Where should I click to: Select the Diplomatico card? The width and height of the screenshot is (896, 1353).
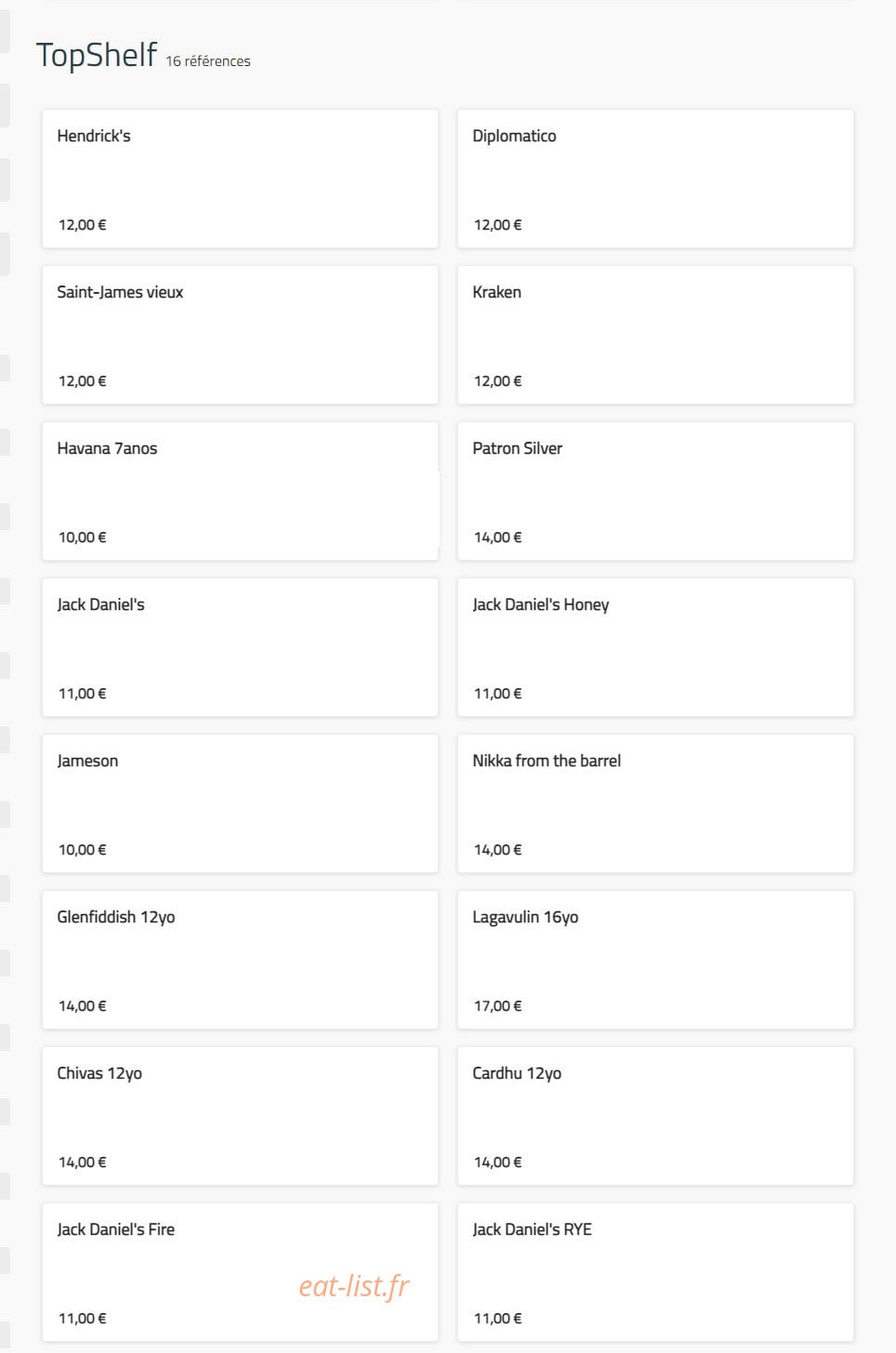click(x=655, y=179)
